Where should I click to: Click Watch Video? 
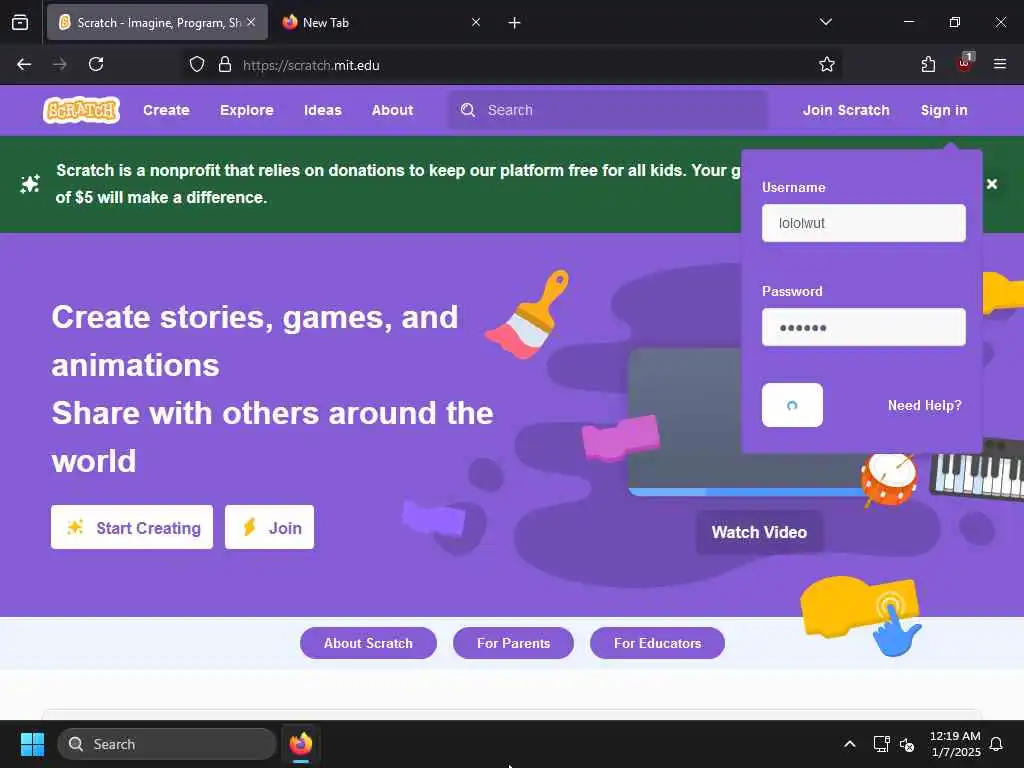[x=760, y=532]
